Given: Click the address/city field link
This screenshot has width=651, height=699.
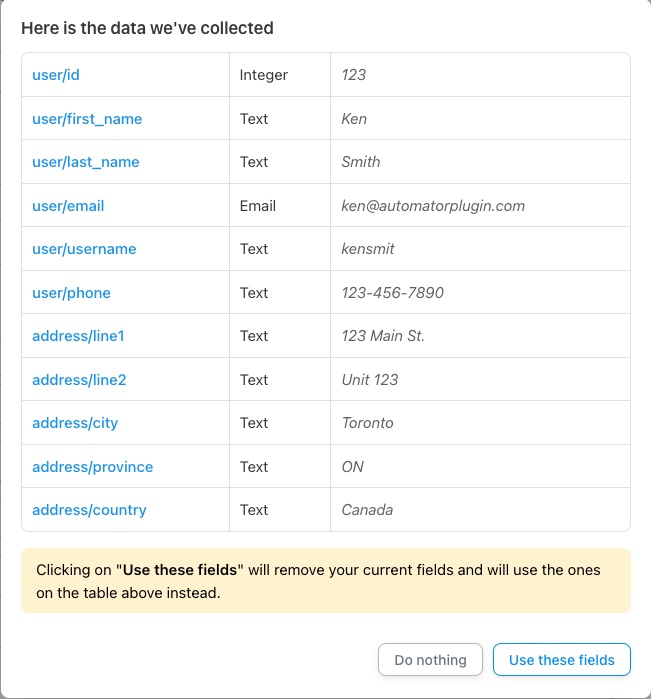Looking at the screenshot, I should point(75,423).
